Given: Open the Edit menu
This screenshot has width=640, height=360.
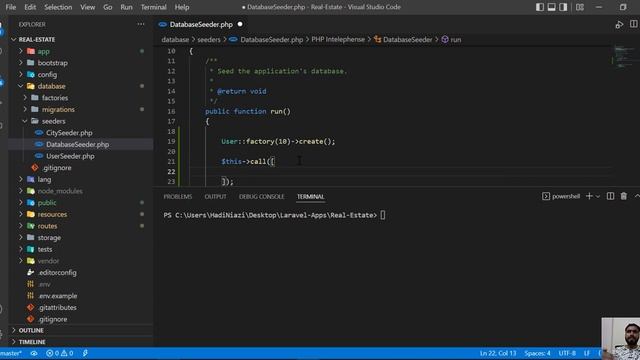Looking at the screenshot, I should click(30, 7).
